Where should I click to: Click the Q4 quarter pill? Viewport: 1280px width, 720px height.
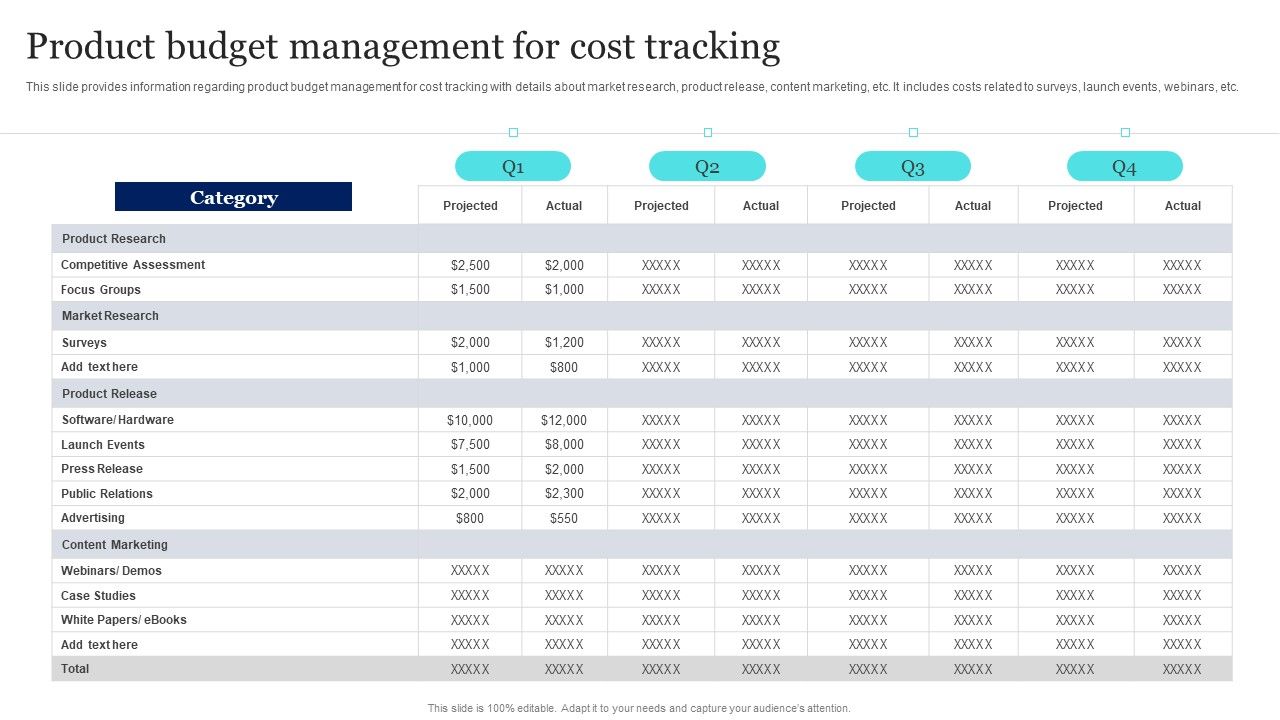(1125, 166)
